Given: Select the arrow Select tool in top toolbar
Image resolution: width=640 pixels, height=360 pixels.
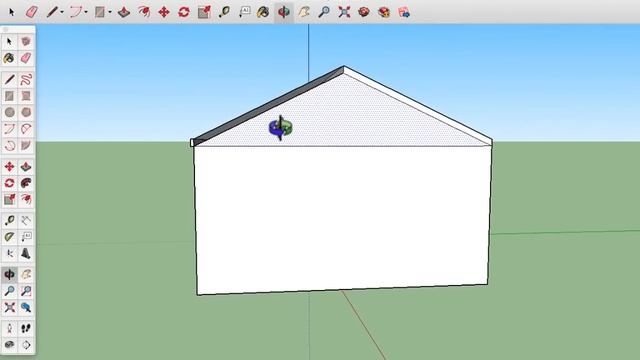Looking at the screenshot, I should click(x=11, y=12).
